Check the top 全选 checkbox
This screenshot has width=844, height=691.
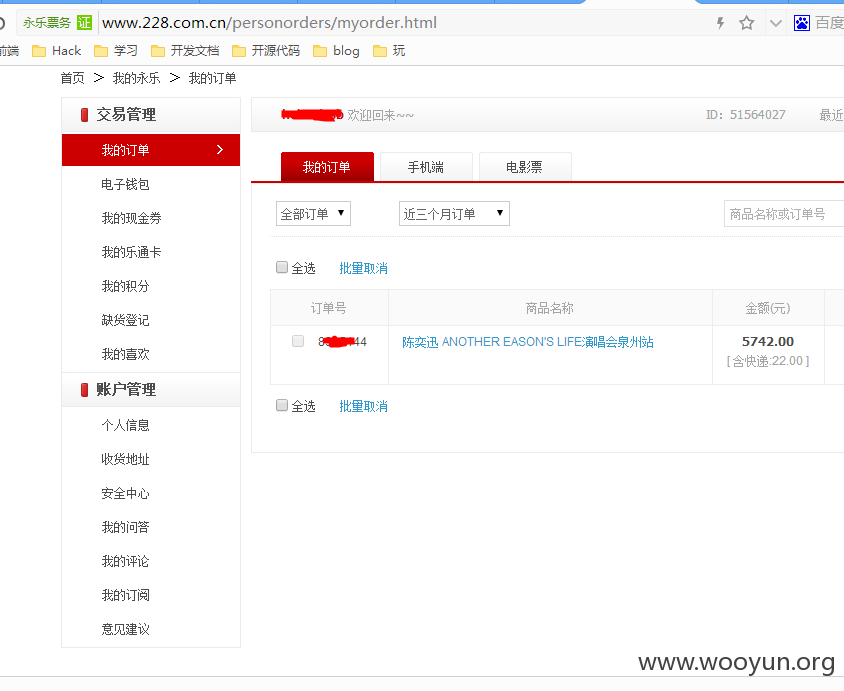click(x=282, y=267)
